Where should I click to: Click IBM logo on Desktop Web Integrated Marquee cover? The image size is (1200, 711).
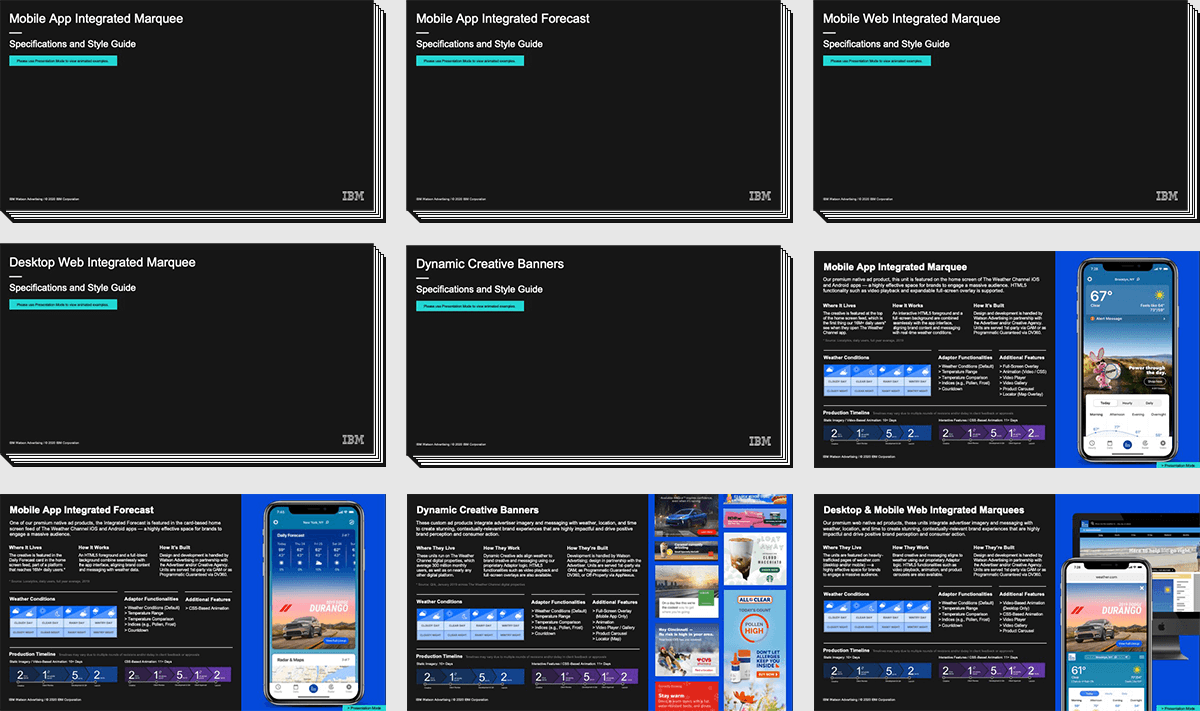click(x=352, y=441)
